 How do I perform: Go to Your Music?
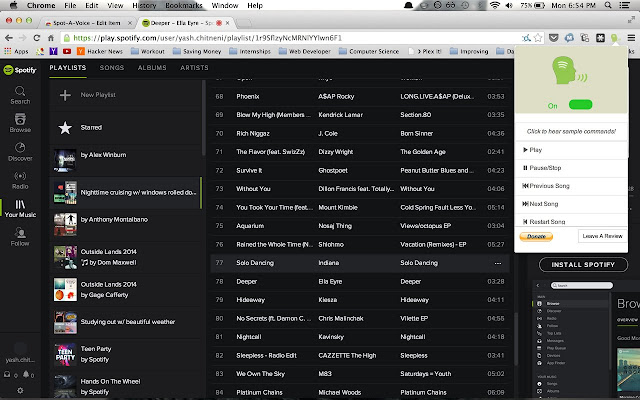(20, 209)
